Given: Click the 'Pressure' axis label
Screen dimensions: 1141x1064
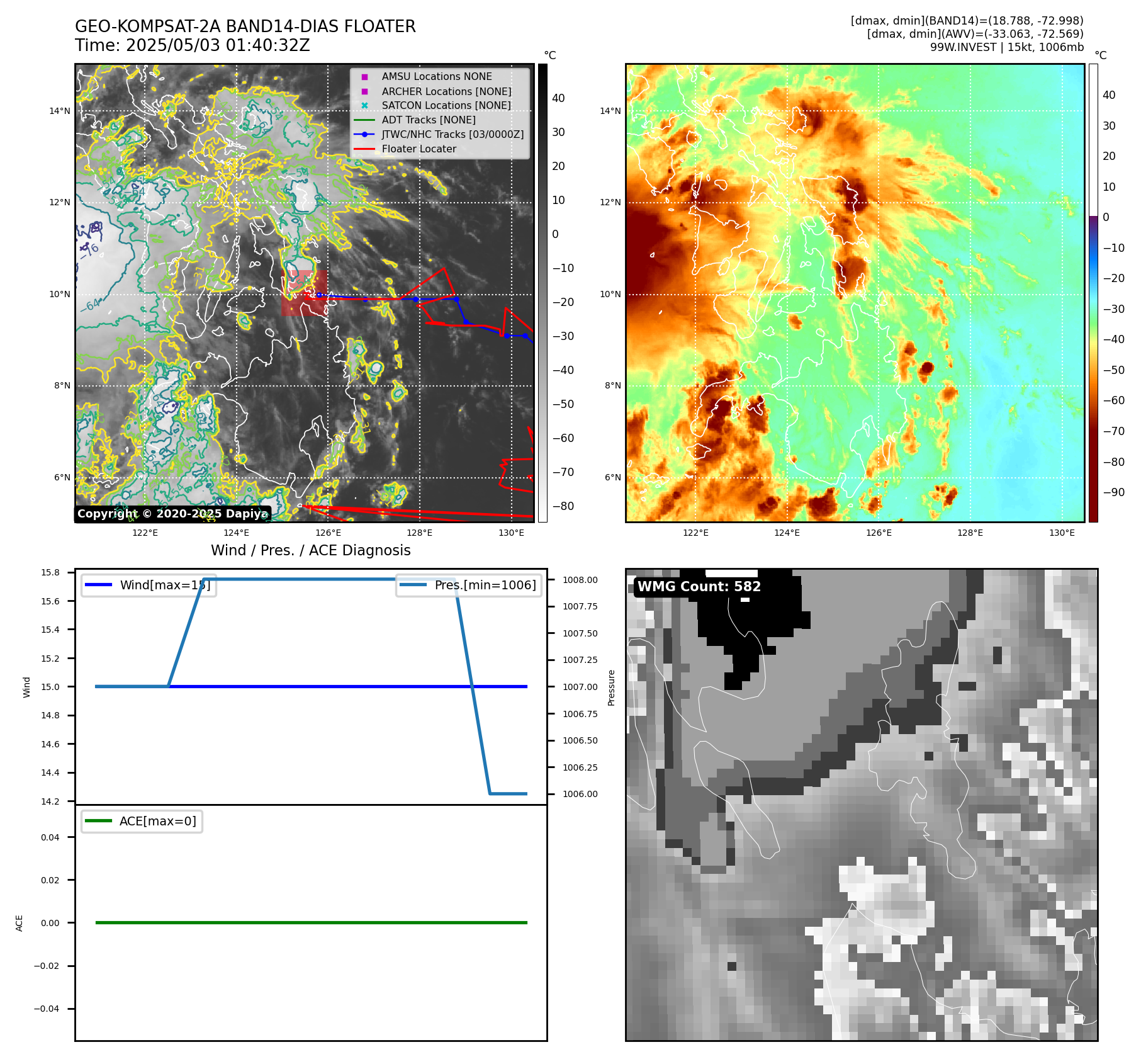Looking at the screenshot, I should coord(611,688).
